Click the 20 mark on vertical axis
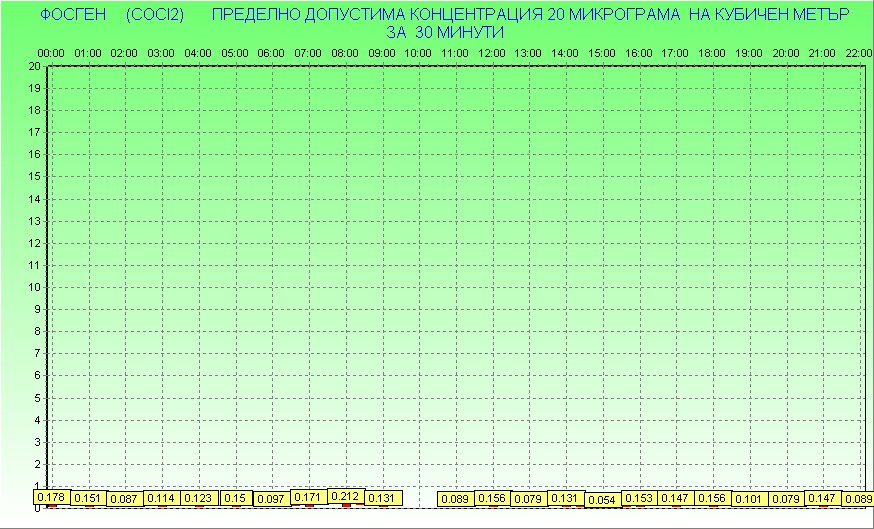Image resolution: width=874 pixels, height=529 pixels. (x=34, y=66)
